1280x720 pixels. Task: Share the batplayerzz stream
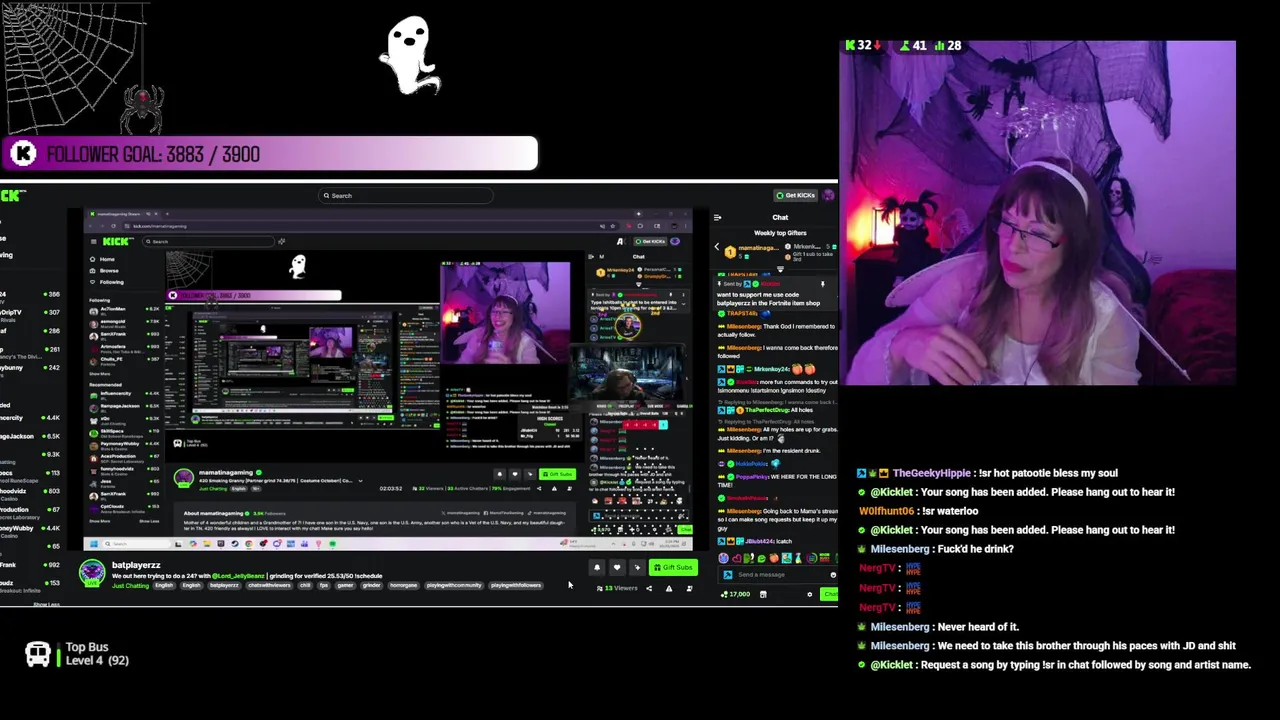[649, 589]
